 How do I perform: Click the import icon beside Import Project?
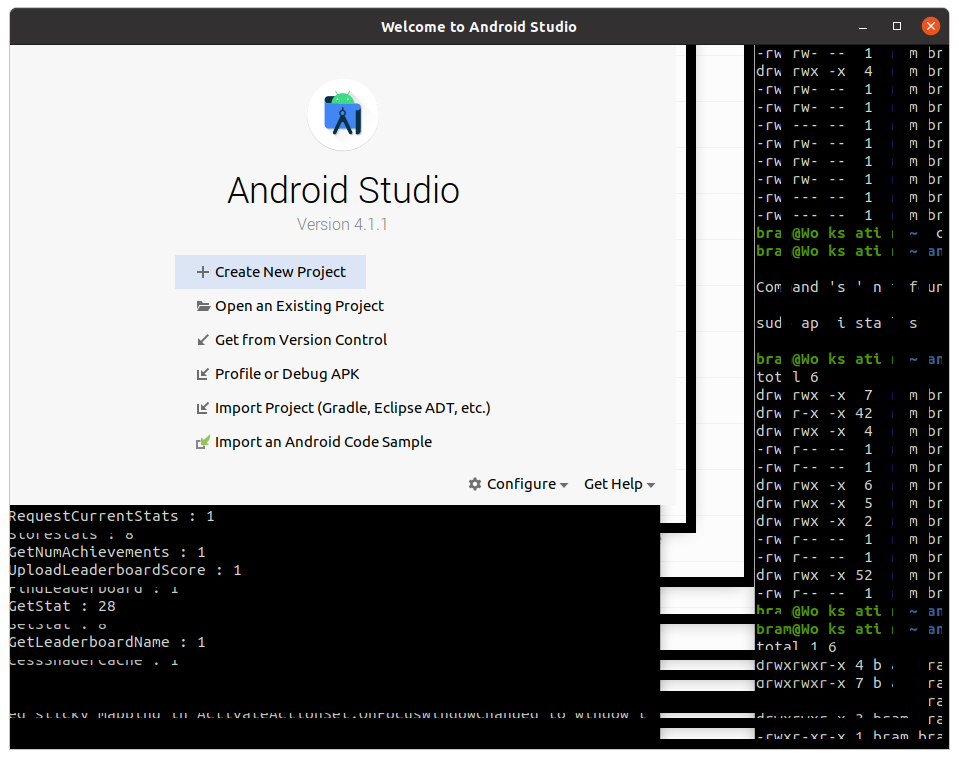[x=202, y=408]
